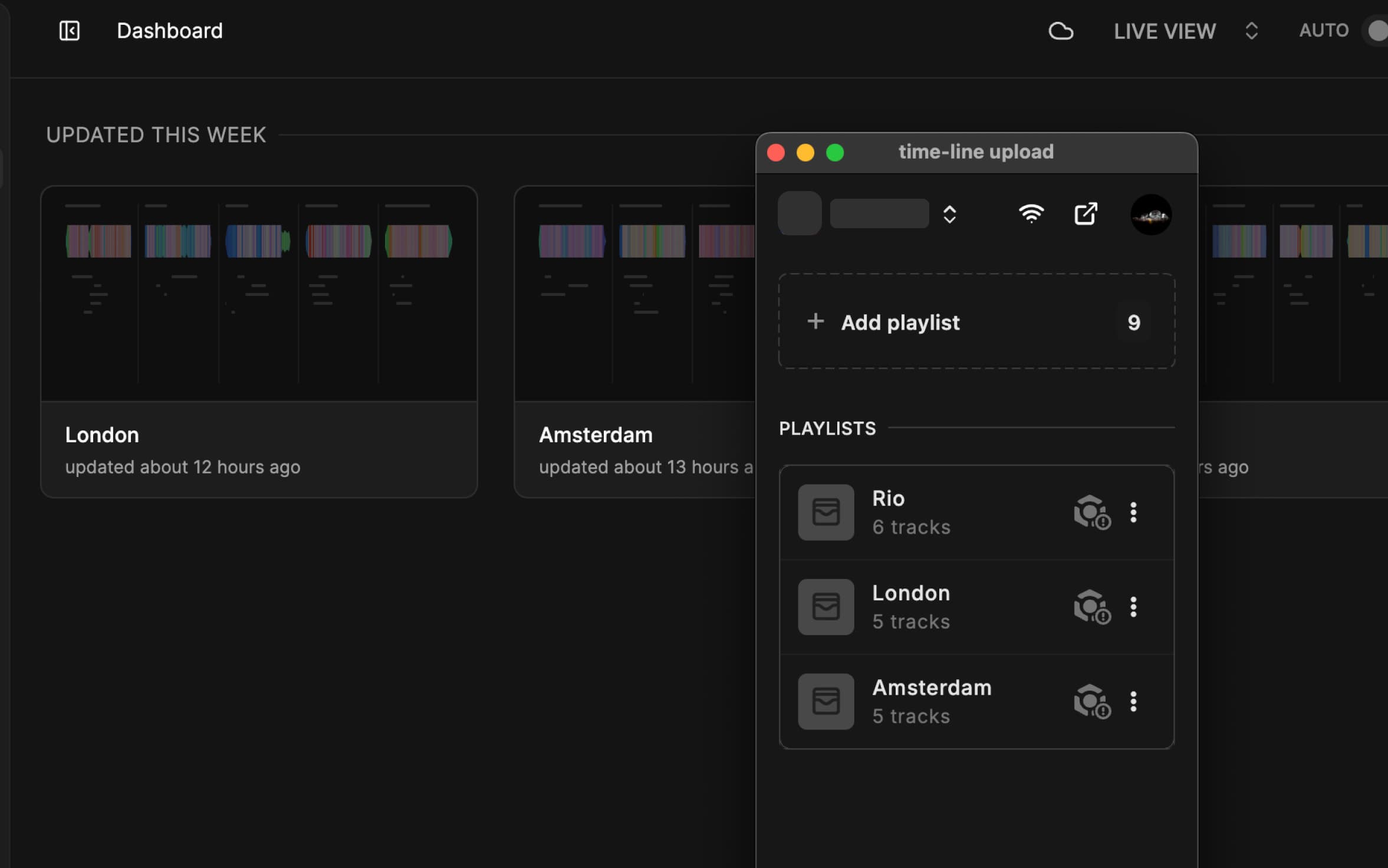The height and width of the screenshot is (868, 1388).
Task: Click the Rio playlist envelope icon
Action: tap(825, 512)
